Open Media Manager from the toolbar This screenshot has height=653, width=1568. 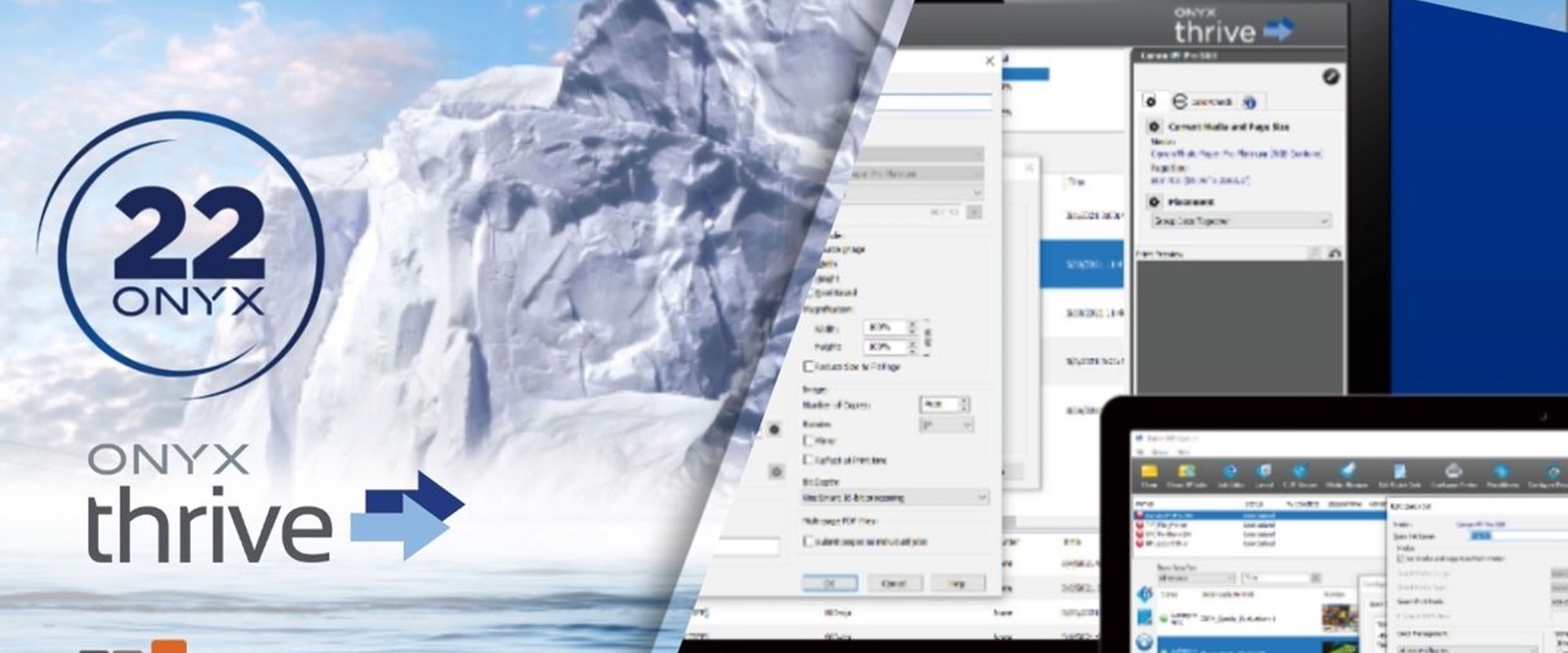pos(1346,474)
